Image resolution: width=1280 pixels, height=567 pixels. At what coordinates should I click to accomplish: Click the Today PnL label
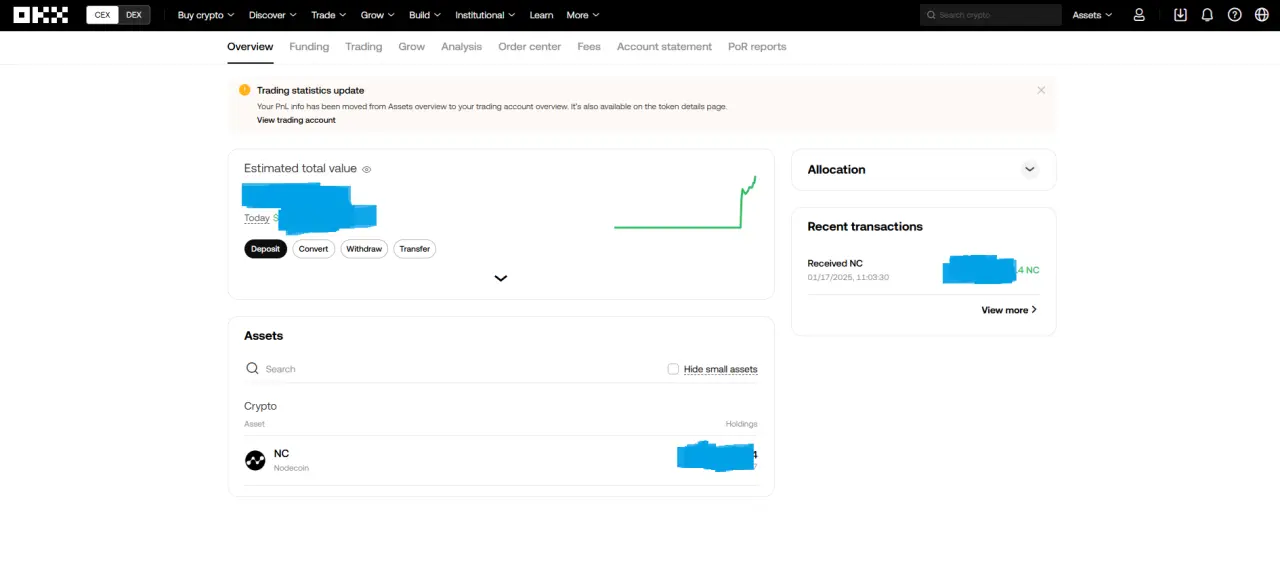click(257, 218)
